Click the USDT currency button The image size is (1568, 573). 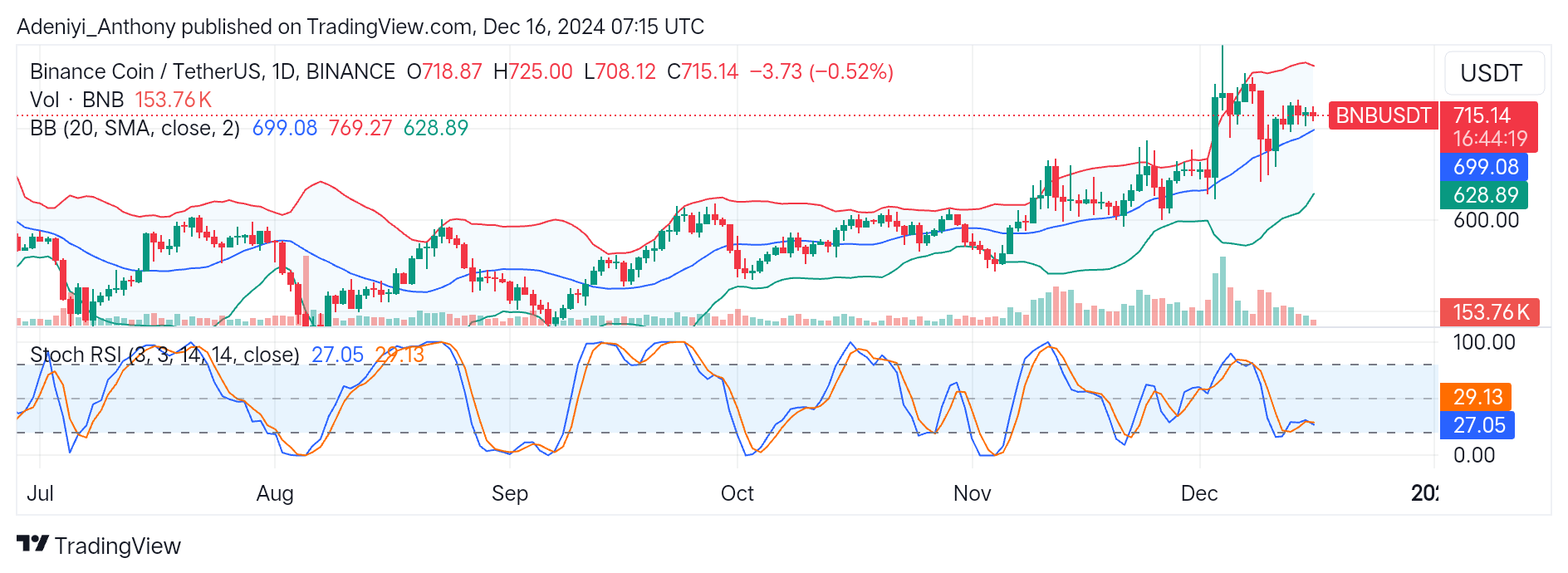click(x=1494, y=73)
